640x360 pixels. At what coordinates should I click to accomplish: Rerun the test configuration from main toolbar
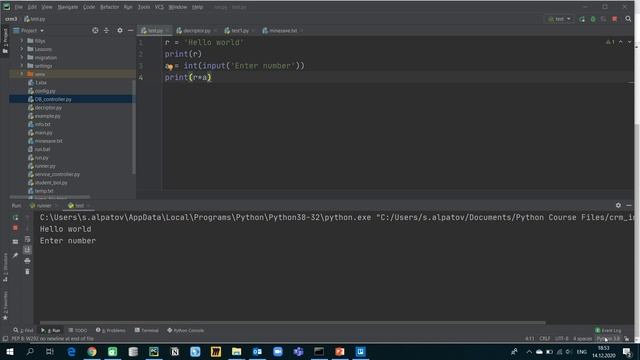(x=582, y=19)
